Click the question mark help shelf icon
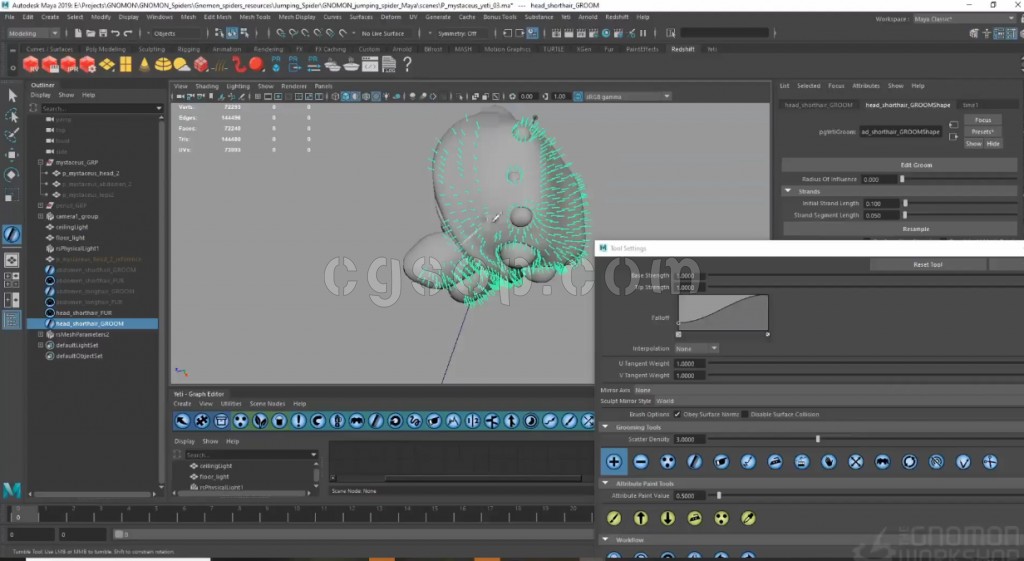Screen dimensions: 1024x561 click(408, 64)
